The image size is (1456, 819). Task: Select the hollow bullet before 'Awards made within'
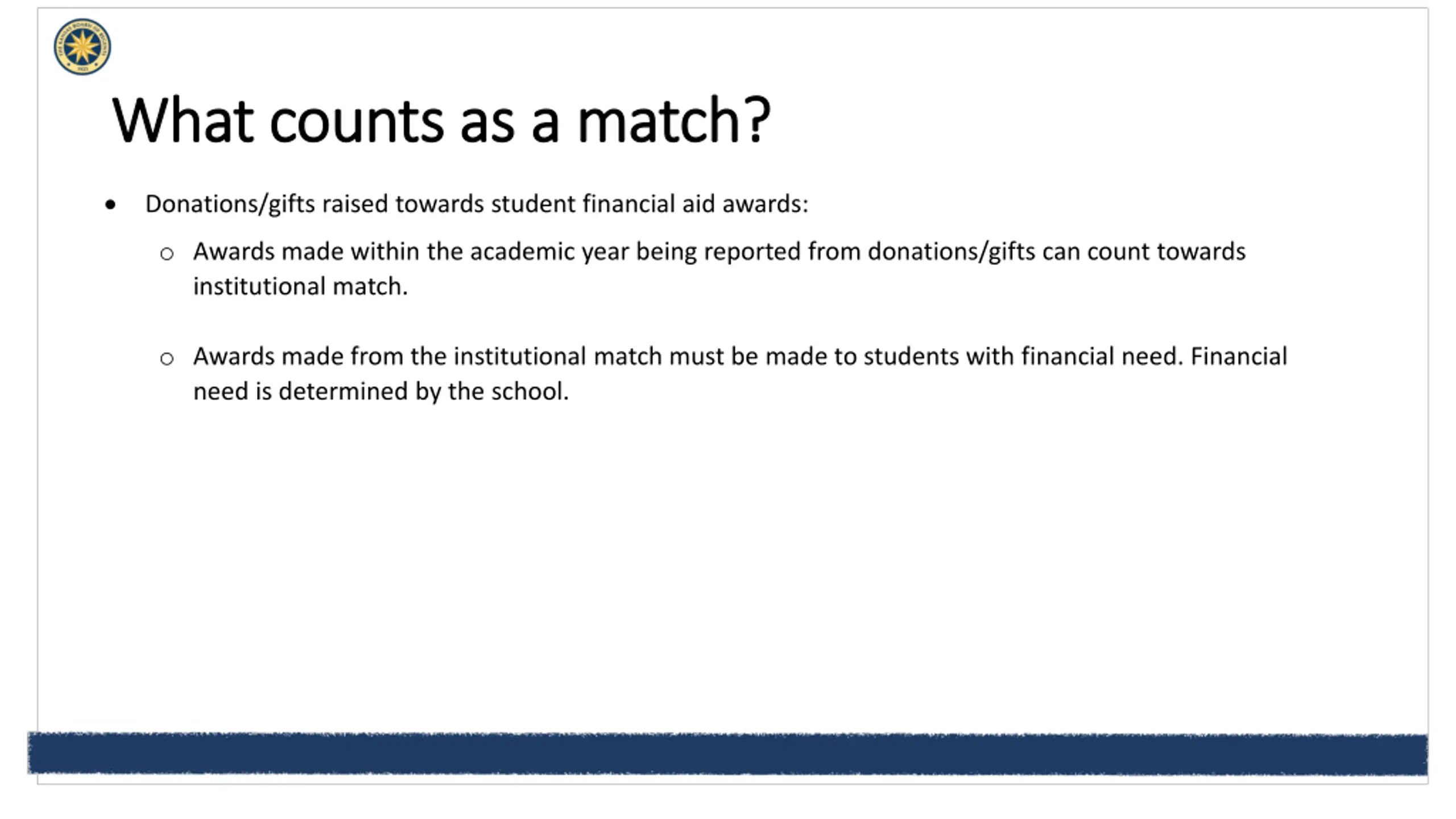[167, 254]
